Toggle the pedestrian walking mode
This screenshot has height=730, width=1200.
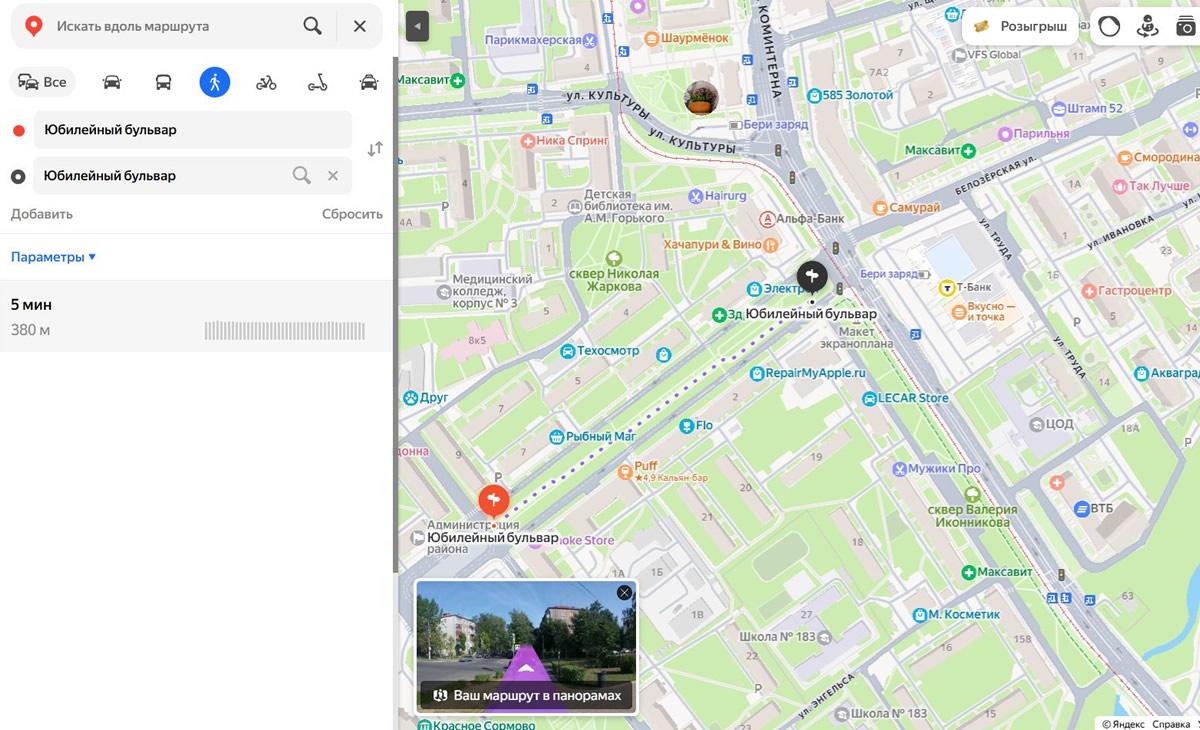click(214, 82)
